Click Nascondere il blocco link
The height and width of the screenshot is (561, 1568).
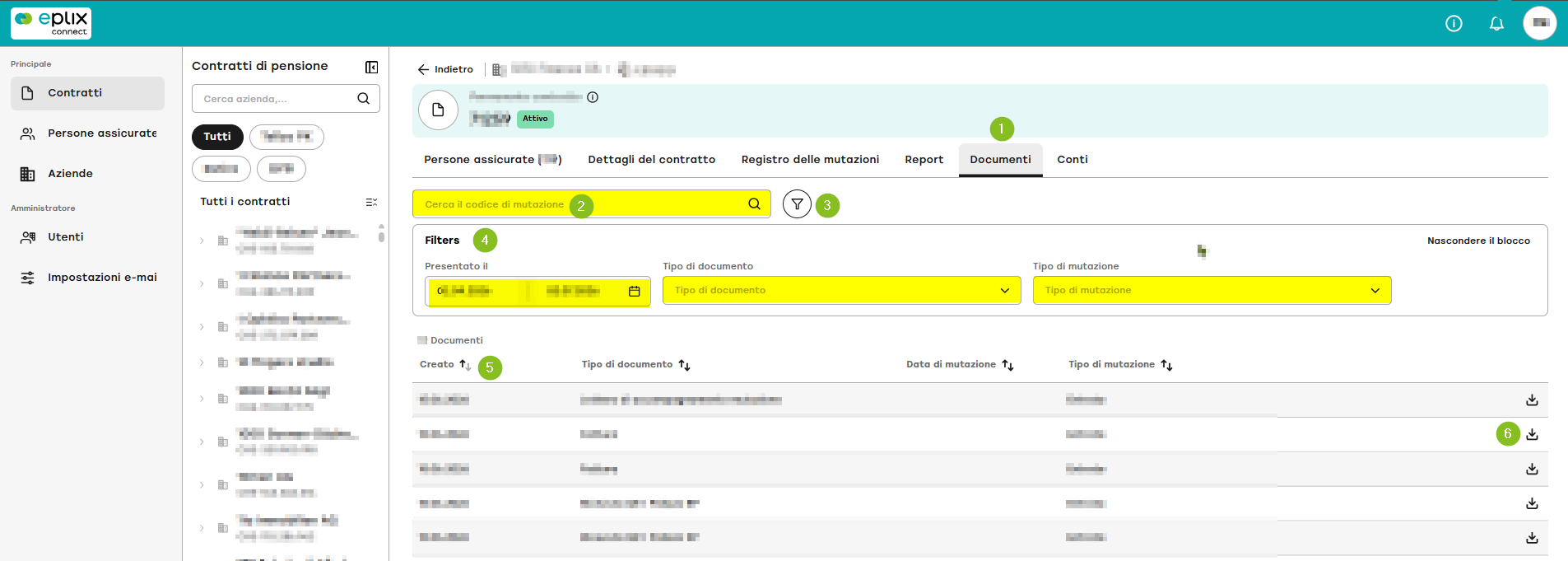(x=1478, y=241)
